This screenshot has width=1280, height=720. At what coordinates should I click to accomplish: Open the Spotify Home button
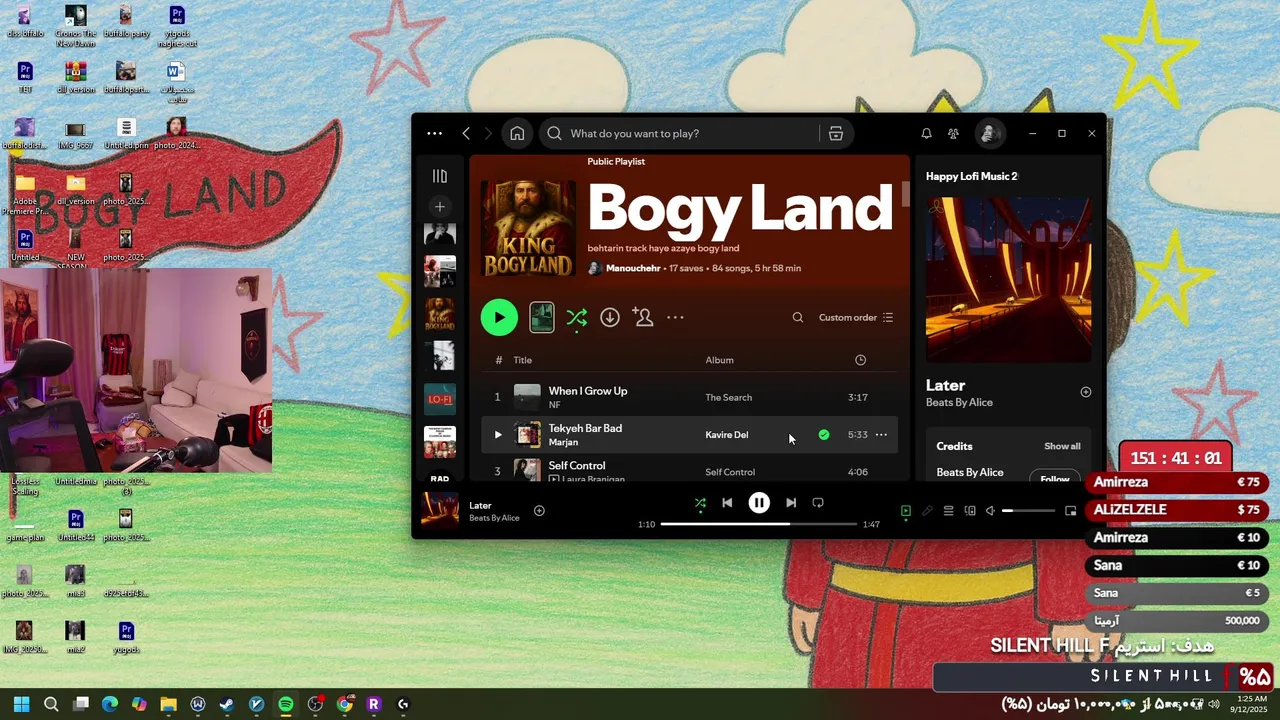(517, 133)
